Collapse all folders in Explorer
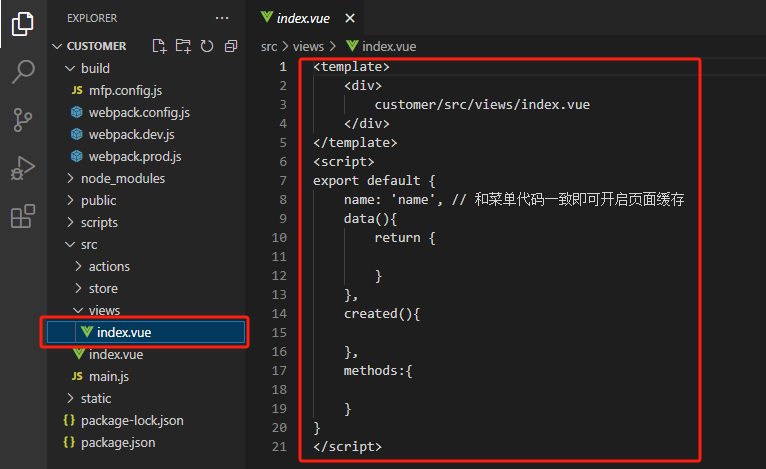This screenshot has height=469, width=766. pyautogui.click(x=231, y=46)
